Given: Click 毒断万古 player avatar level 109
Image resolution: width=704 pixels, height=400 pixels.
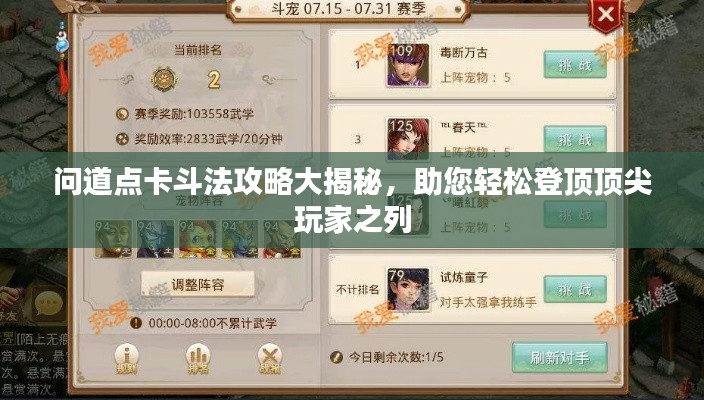Looking at the screenshot, I should (408, 65).
